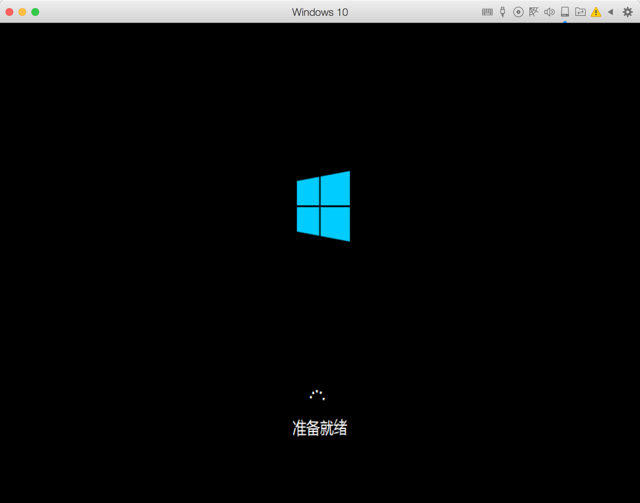
Task: Collapse status icons with the arrow
Action: [x=611, y=12]
